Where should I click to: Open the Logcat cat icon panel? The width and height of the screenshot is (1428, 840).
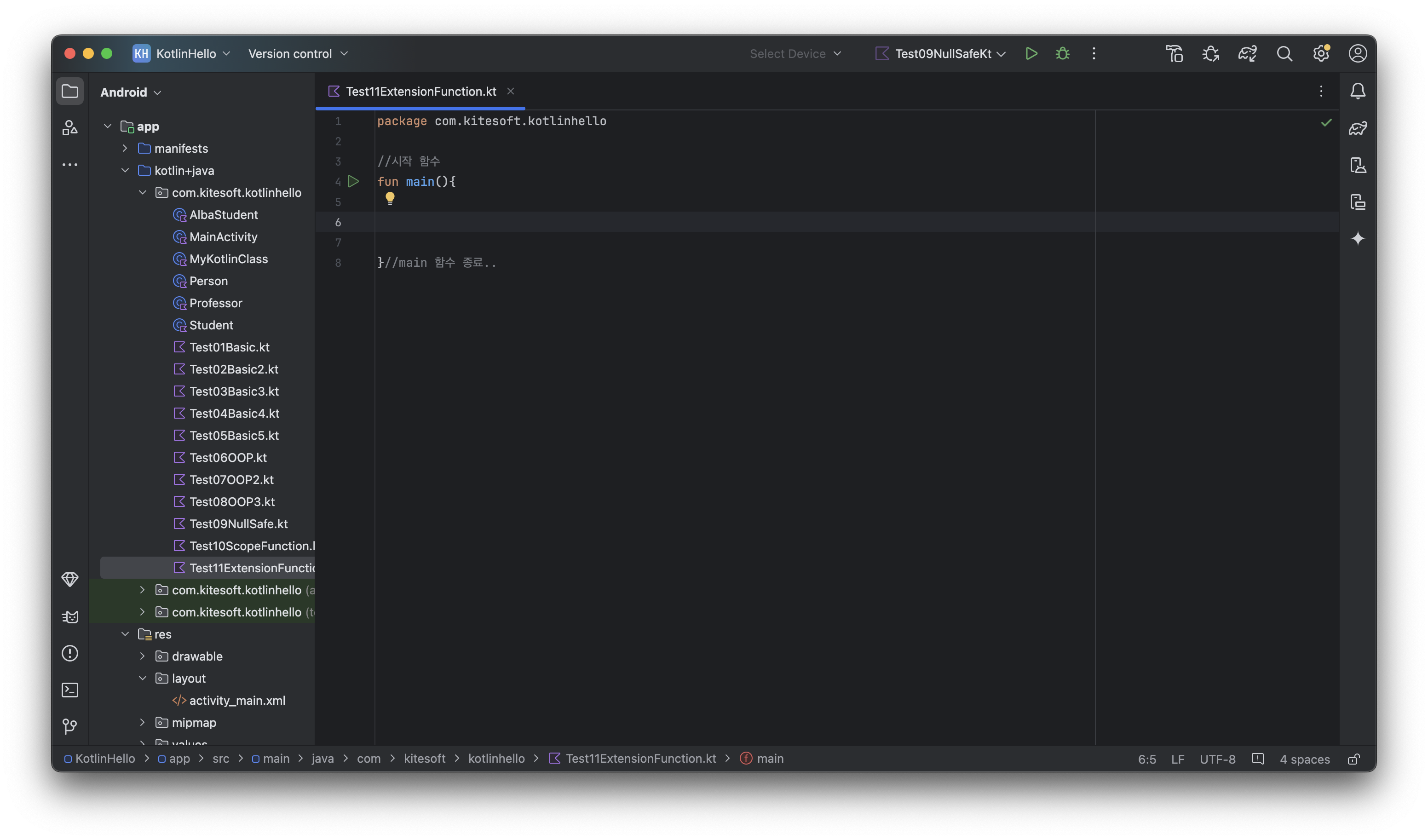[70, 617]
